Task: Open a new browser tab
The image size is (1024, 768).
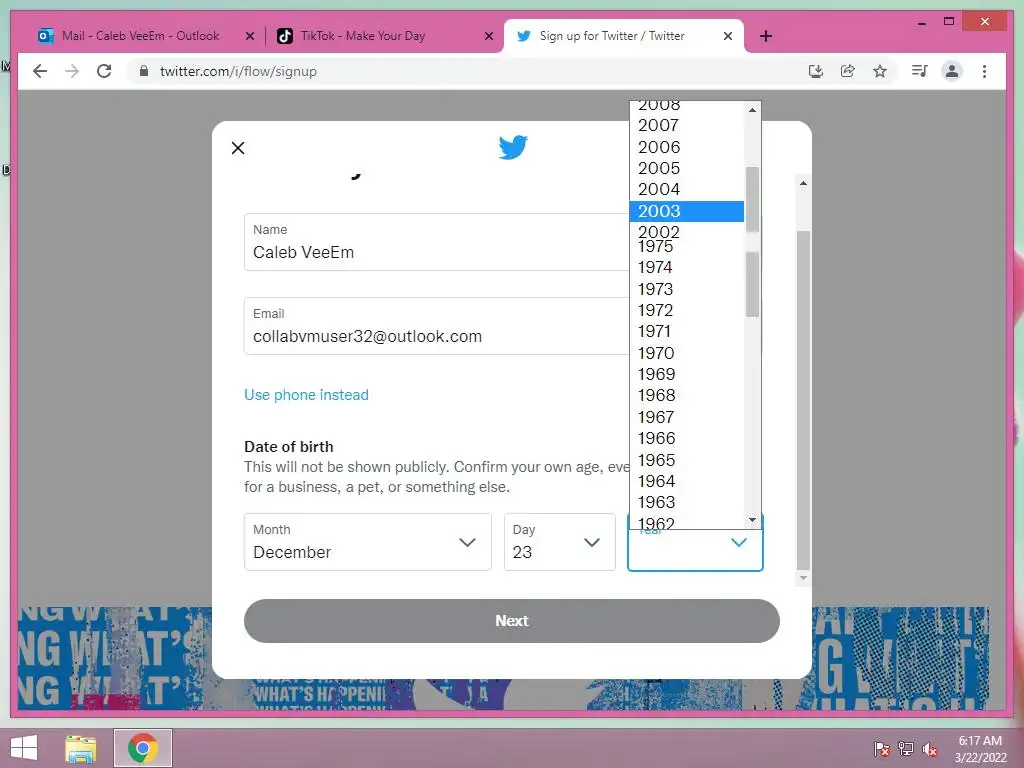Action: (766, 36)
